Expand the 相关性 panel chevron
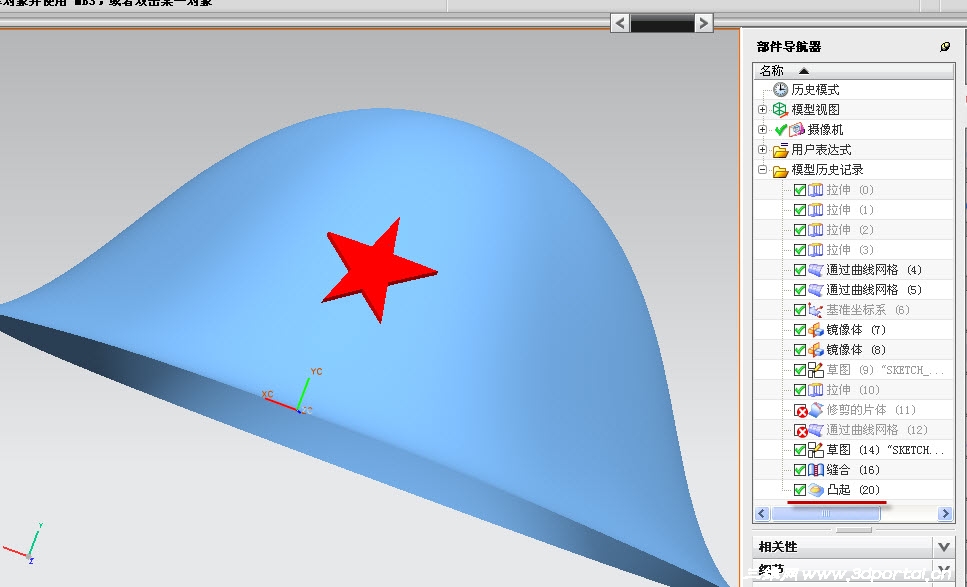Viewport: 967px width, 587px height. pos(944,546)
